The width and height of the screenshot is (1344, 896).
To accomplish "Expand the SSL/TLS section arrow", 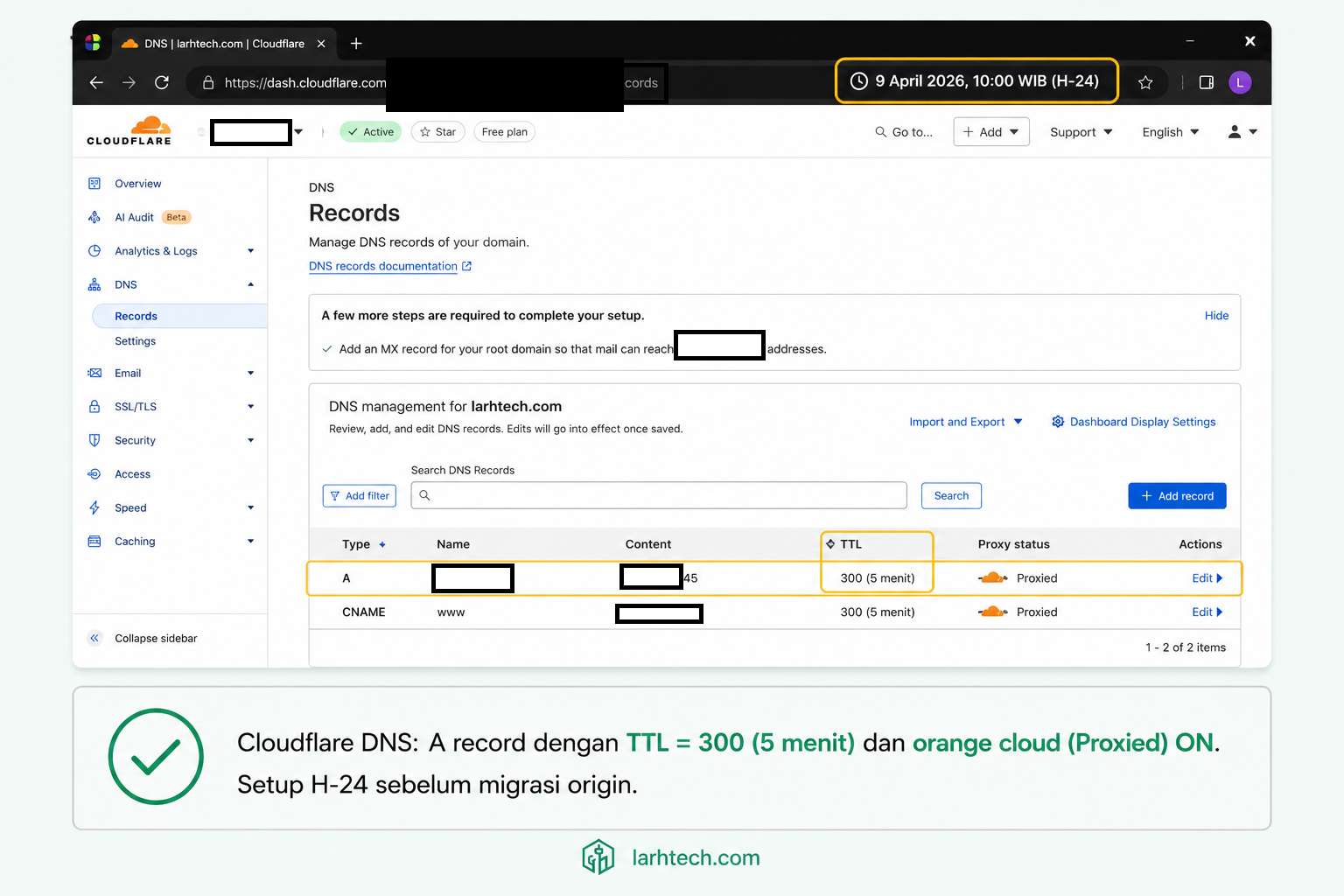I will (250, 407).
